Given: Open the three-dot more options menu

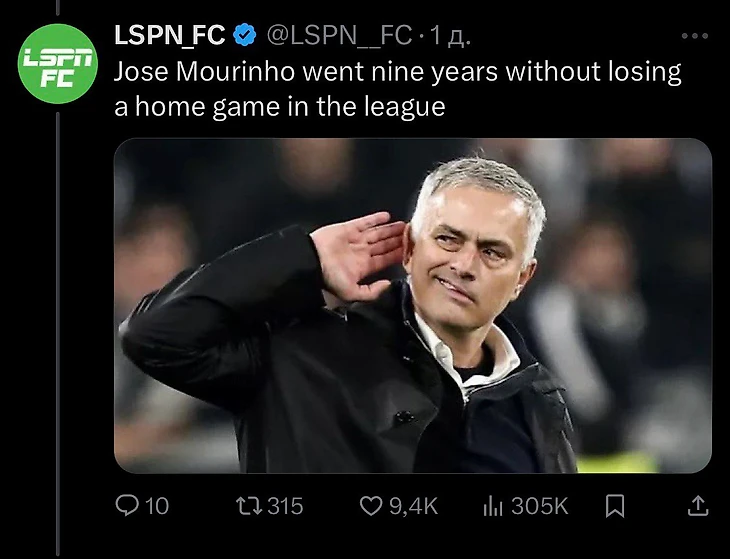Looking at the screenshot, I should pos(694,36).
